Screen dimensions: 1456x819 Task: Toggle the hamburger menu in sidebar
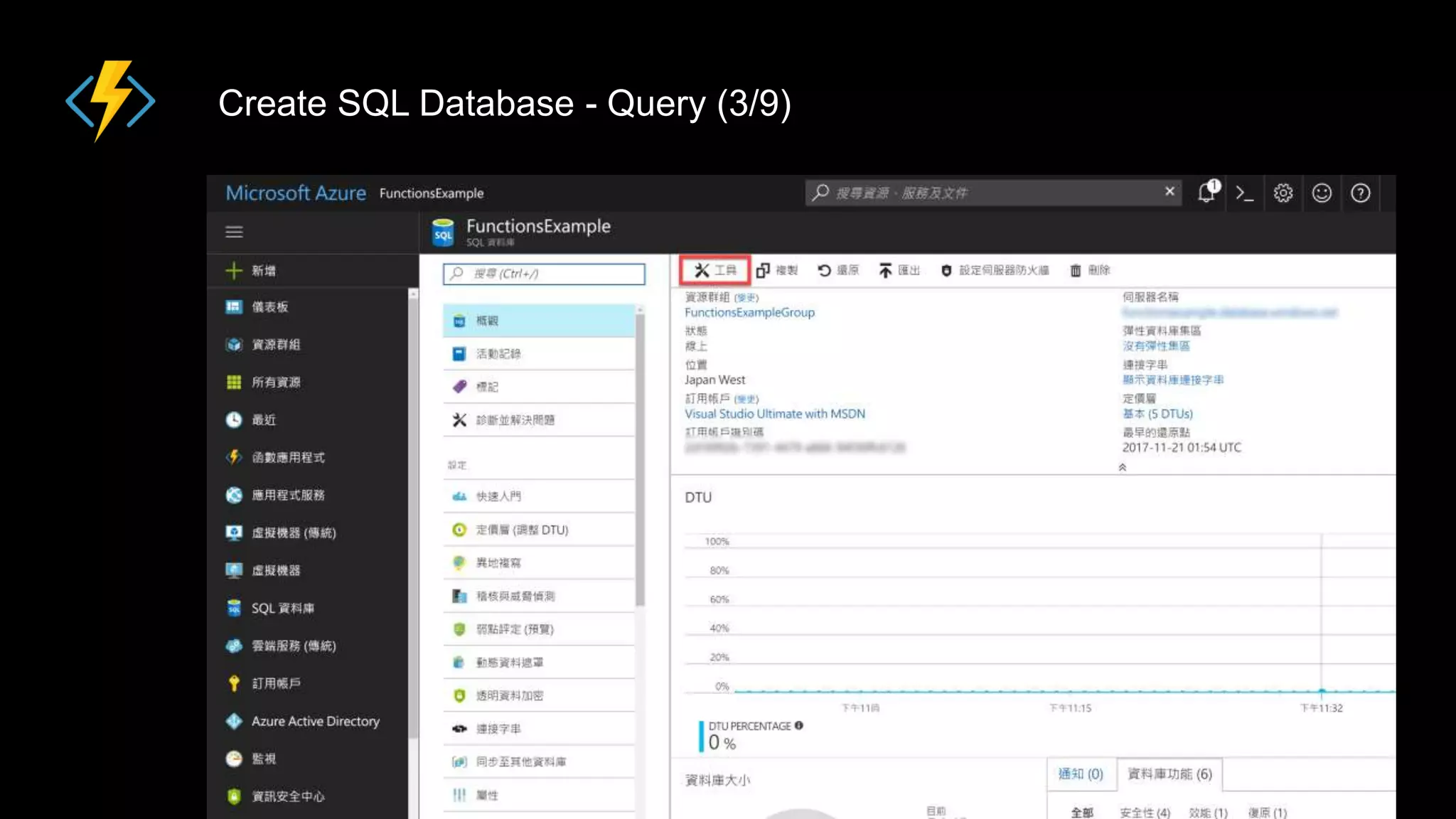click(234, 232)
